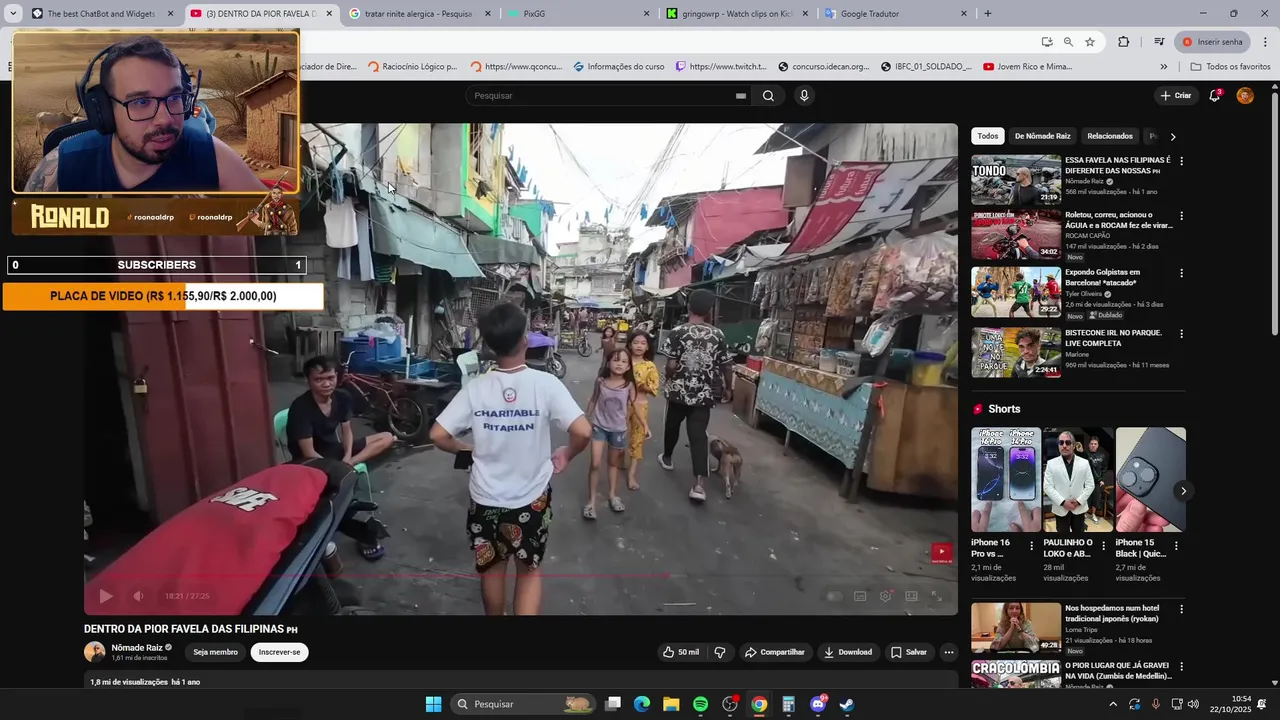Open options for Expondo Golpistas em Barcelona video
Screen dimensions: 1280x720
[1181, 273]
